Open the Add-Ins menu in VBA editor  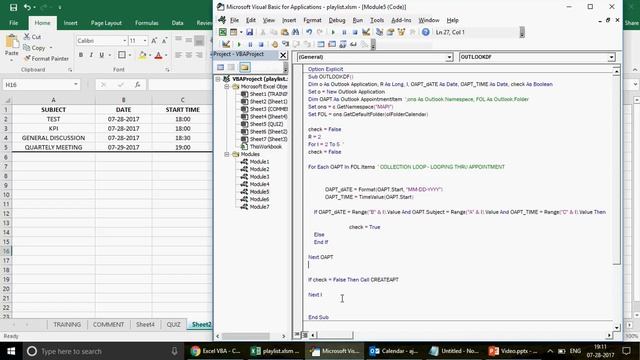[401, 20]
